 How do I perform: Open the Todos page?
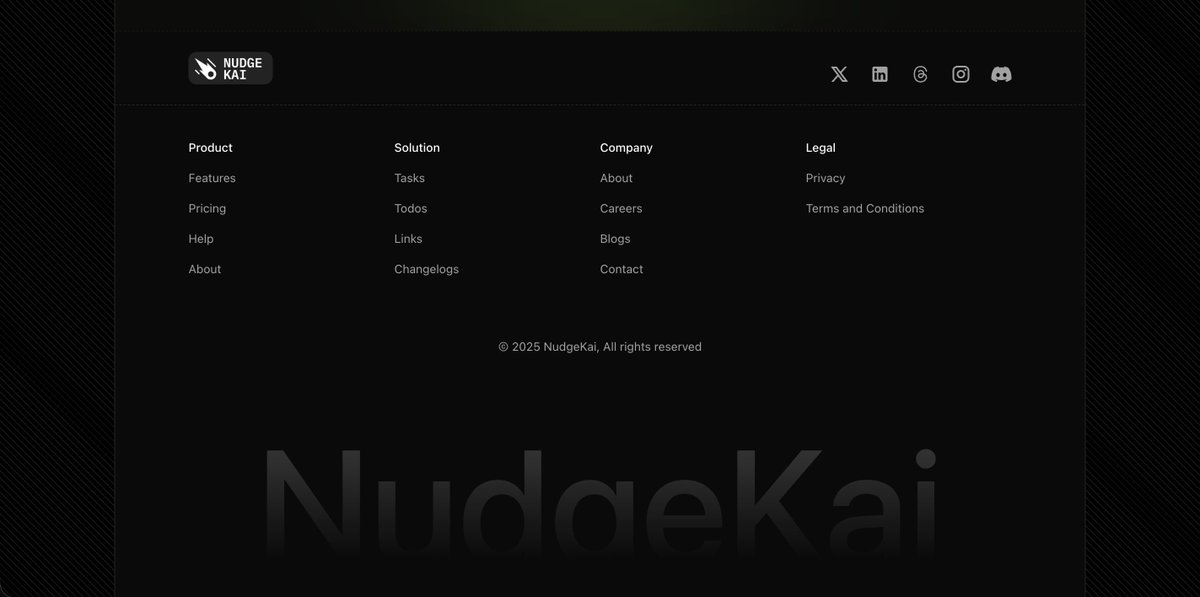click(x=411, y=208)
